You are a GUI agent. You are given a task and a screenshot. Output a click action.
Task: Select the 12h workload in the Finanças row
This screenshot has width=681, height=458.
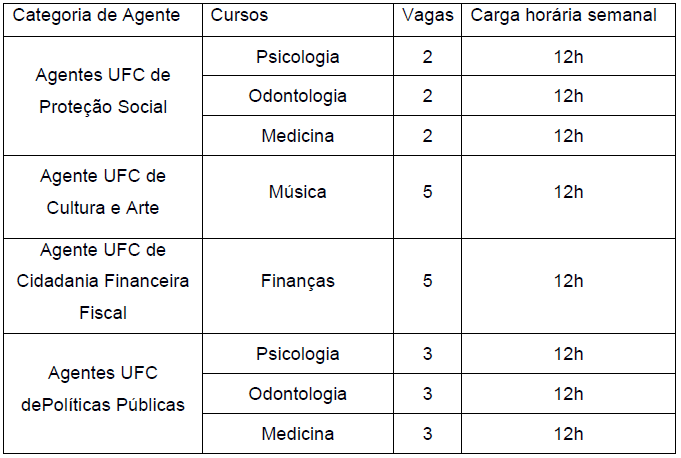(x=569, y=281)
